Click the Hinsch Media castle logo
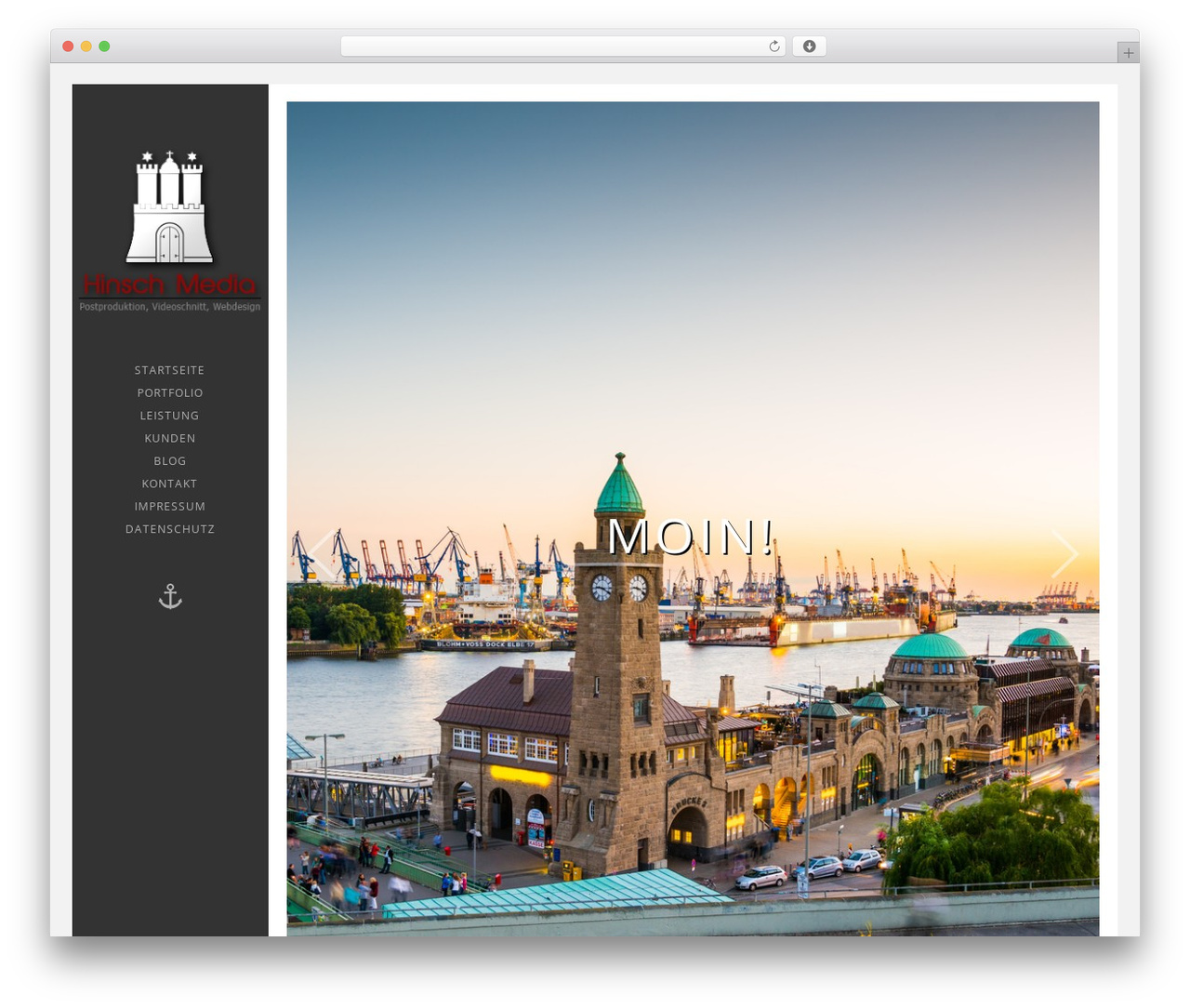 tap(169, 230)
